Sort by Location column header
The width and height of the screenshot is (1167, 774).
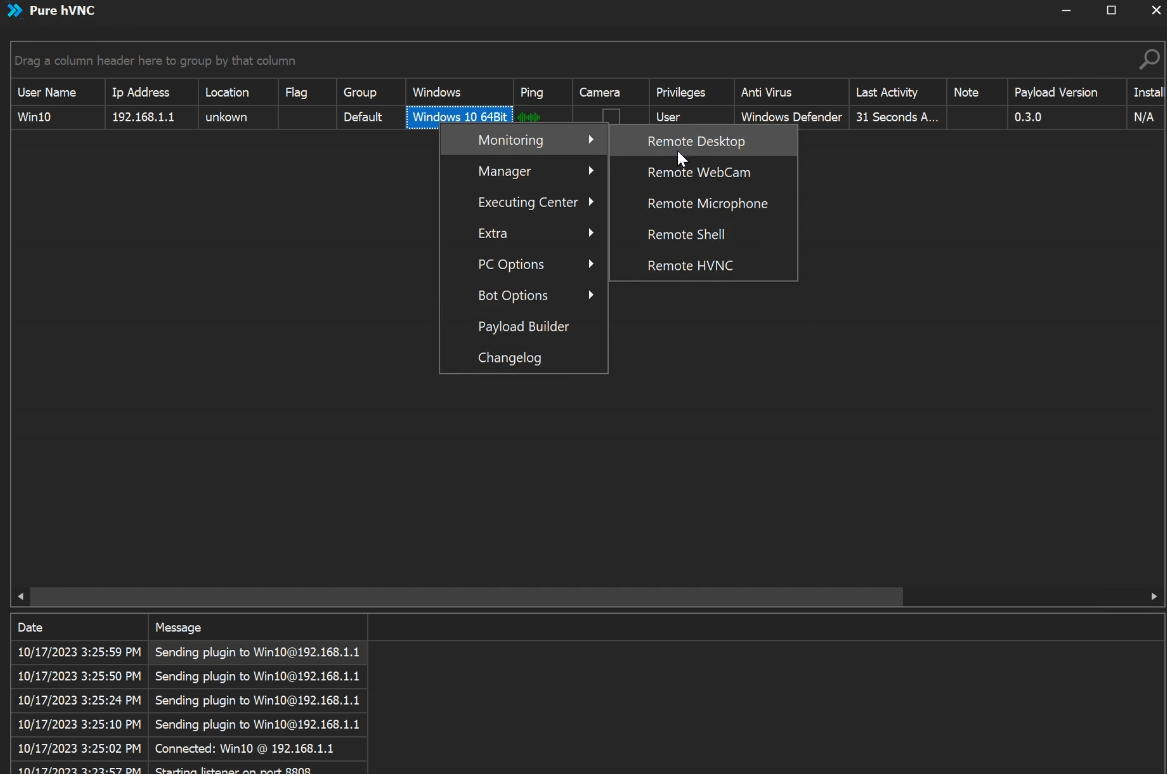(238, 92)
